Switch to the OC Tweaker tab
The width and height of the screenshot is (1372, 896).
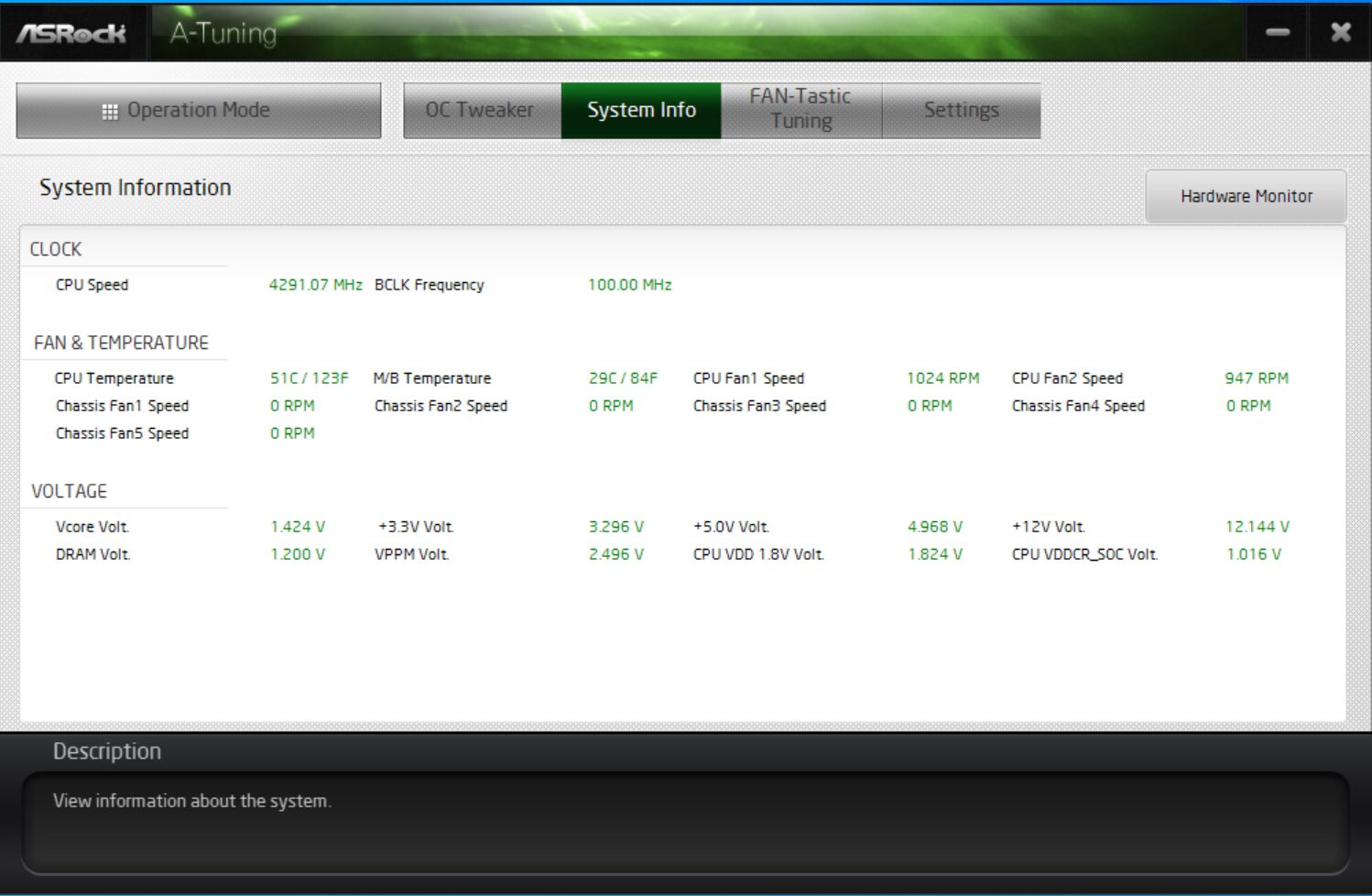tap(483, 111)
